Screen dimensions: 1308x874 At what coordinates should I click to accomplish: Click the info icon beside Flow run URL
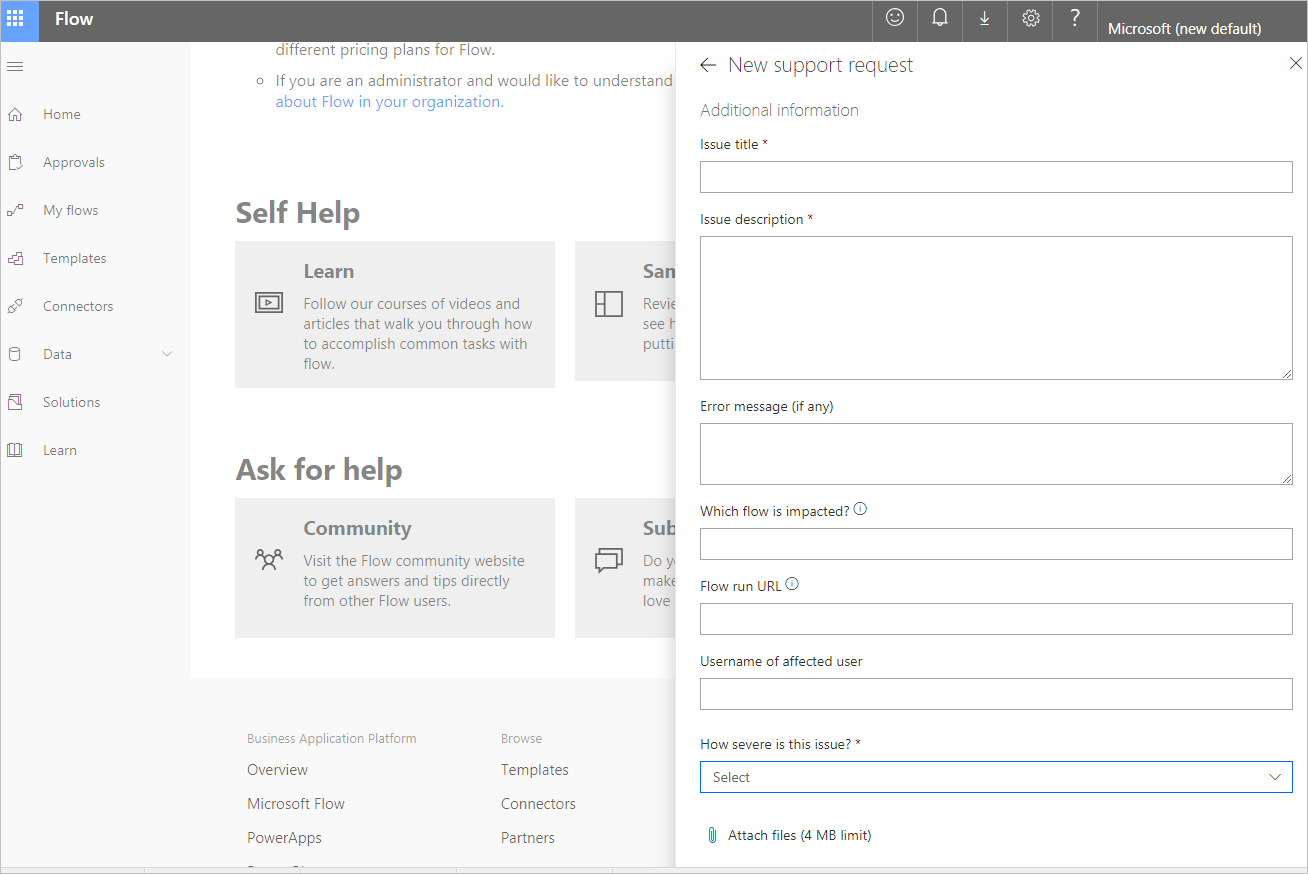point(792,584)
